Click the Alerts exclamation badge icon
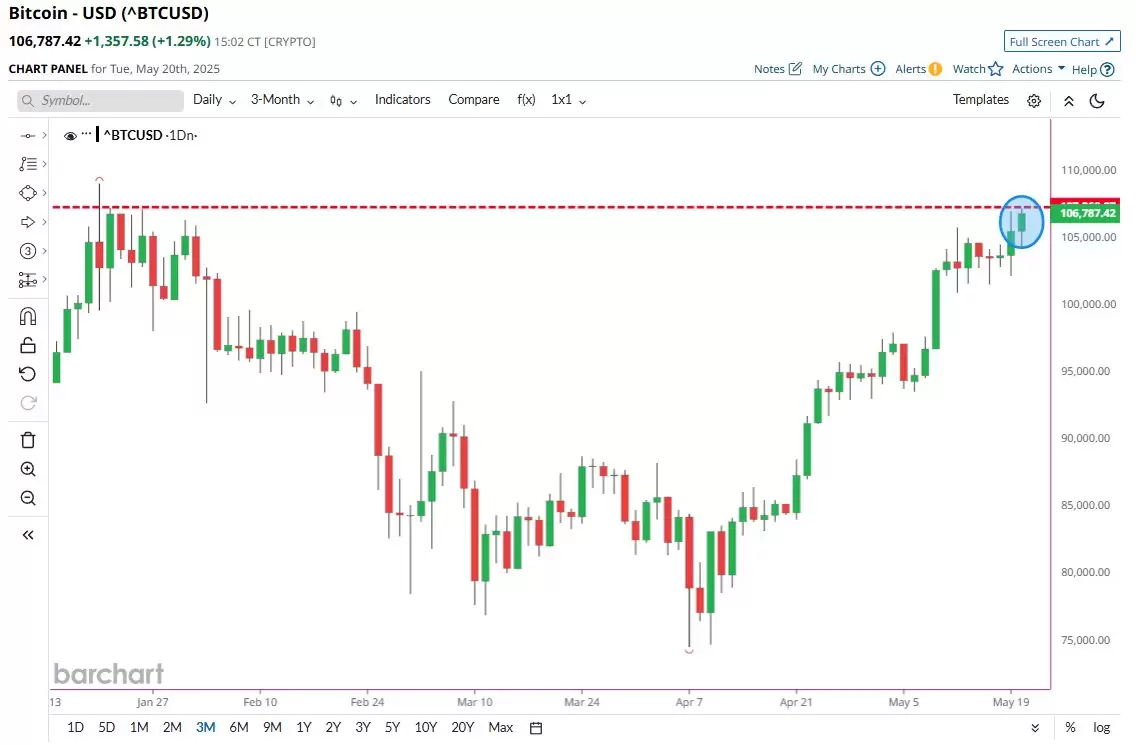 coord(935,69)
